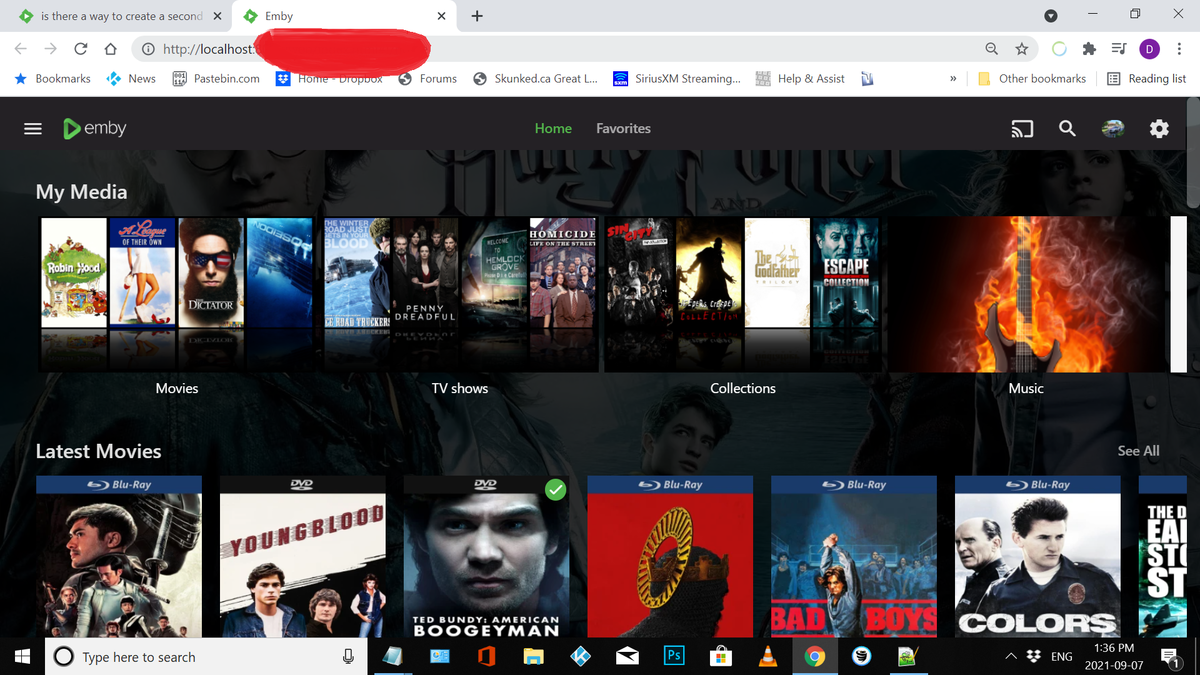Open the Movies library label
Viewport: 1200px width, 675px height.
click(177, 388)
